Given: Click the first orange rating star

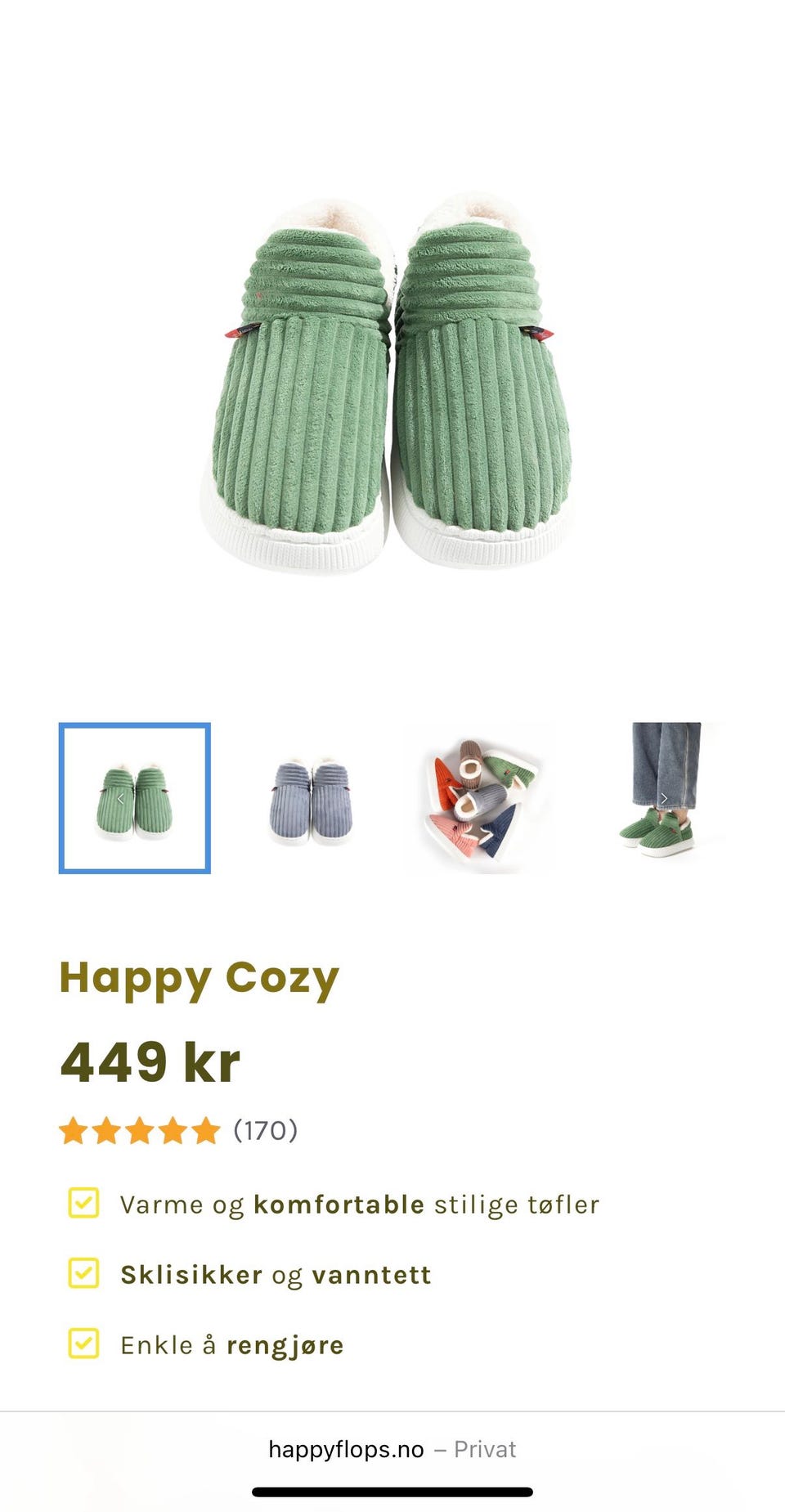Looking at the screenshot, I should 74,1131.
